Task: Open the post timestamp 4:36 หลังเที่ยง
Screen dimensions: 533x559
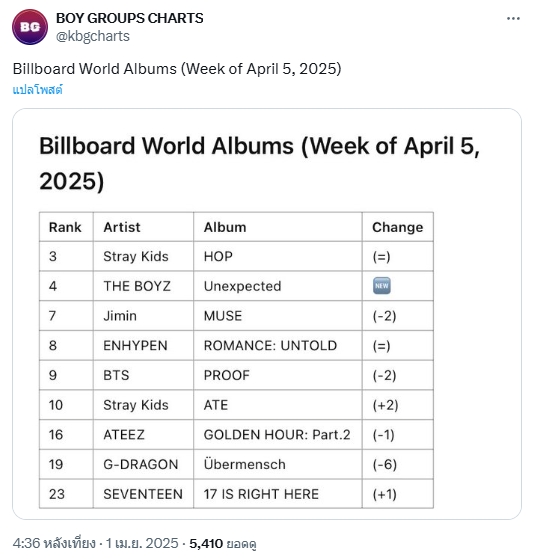Action: coord(54,543)
